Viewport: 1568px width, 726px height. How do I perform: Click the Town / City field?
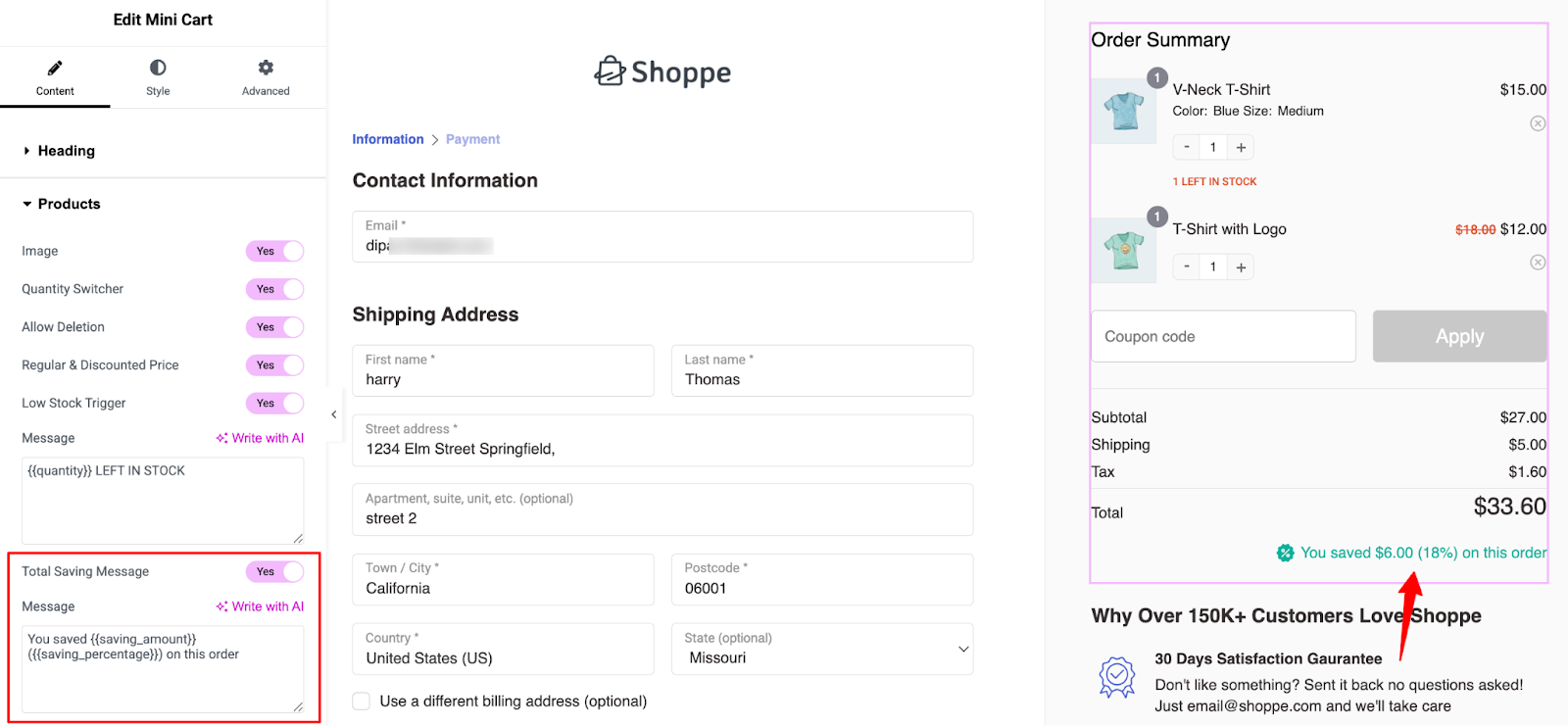point(503,579)
